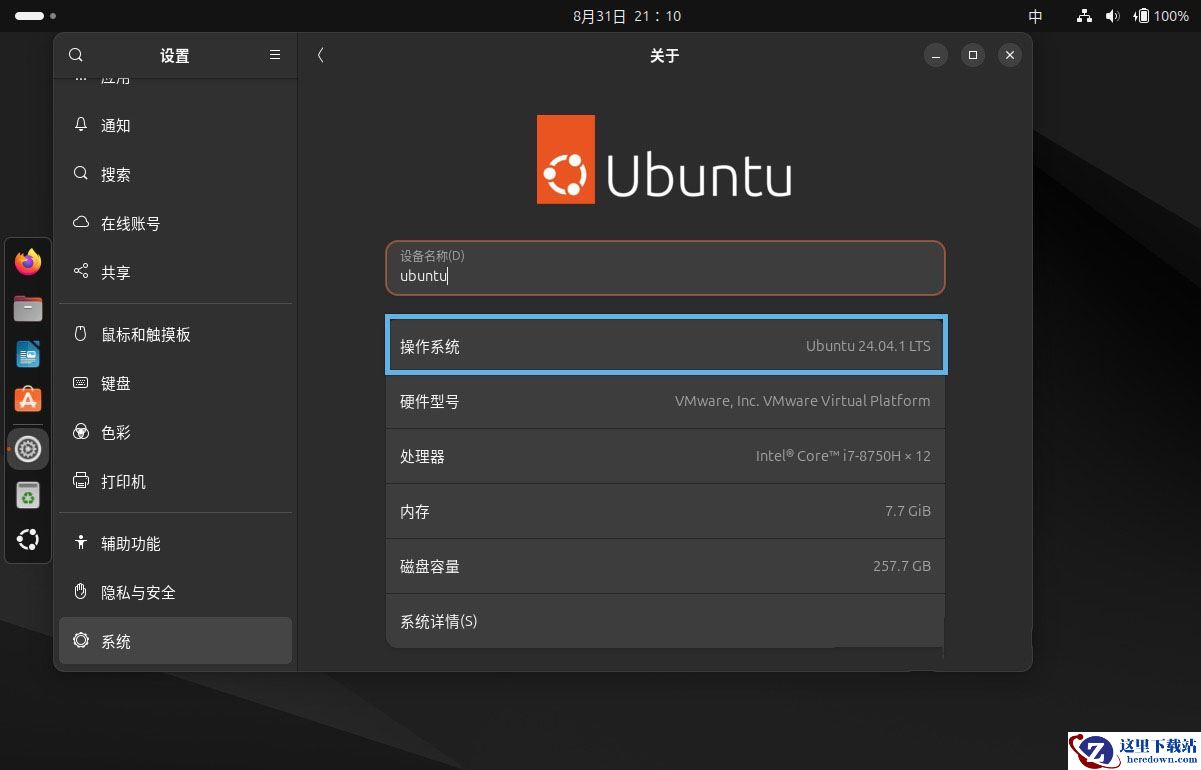Viewport: 1201px width, 770px height.
Task: Show applications via Ubuntu logo in dock
Action: point(28,540)
